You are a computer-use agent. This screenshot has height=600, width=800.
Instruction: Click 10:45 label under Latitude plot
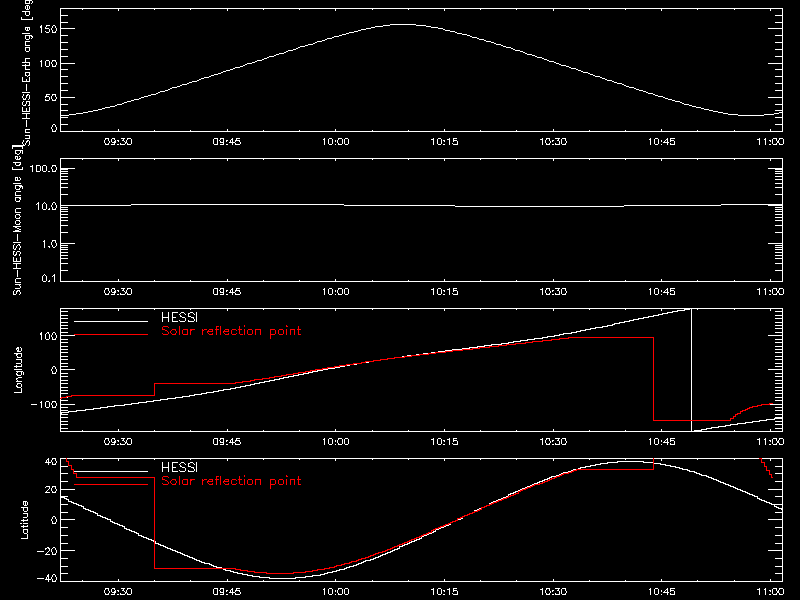click(x=662, y=591)
